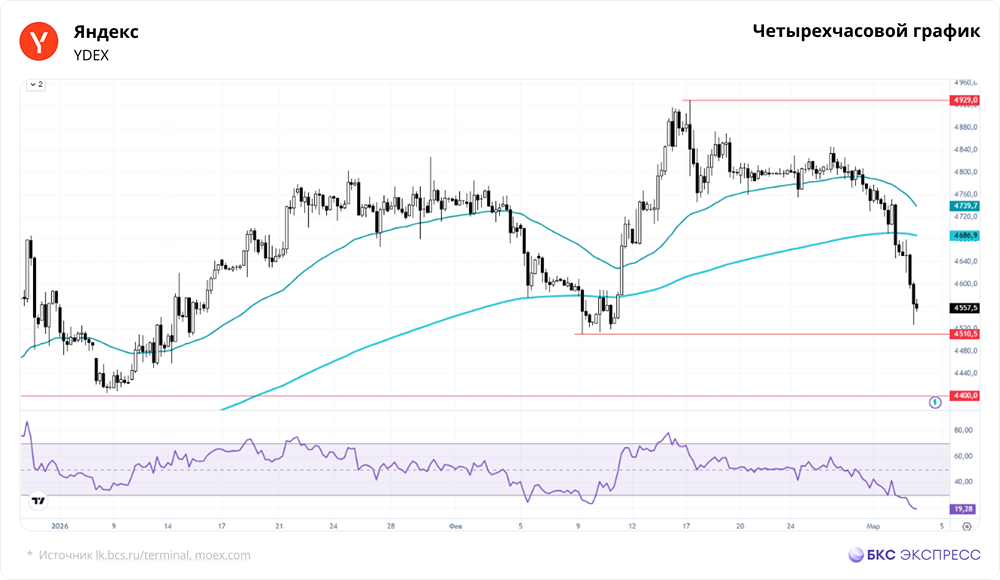The height and width of the screenshot is (580, 1000).
Task: Click the 40,00 RSI axis label
Action: pyautogui.click(x=964, y=482)
